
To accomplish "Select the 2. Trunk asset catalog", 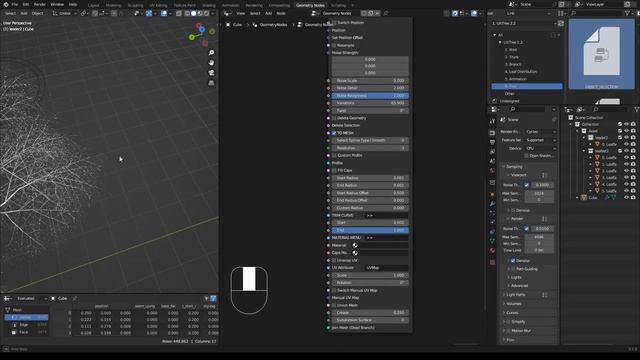I will pyautogui.click(x=512, y=57).
